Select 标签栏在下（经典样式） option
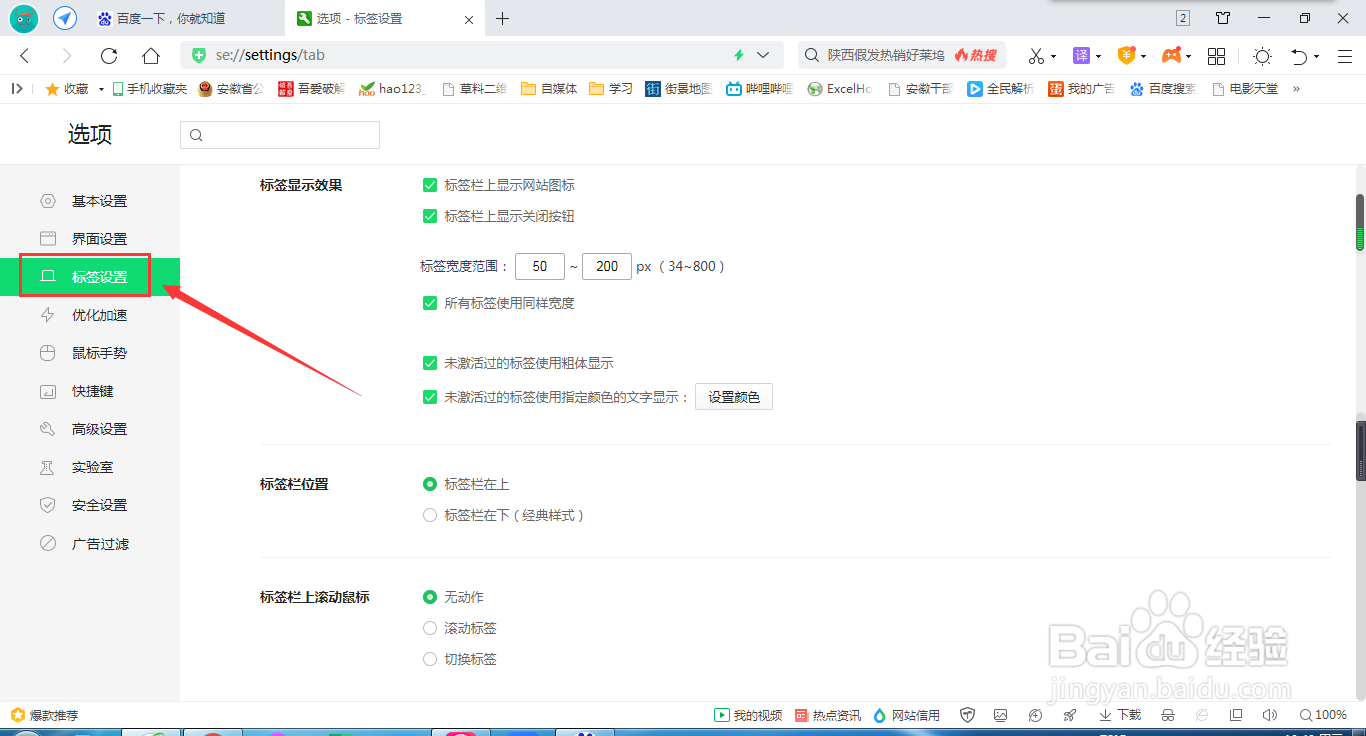Screen dimensions: 1366x736 430,515
